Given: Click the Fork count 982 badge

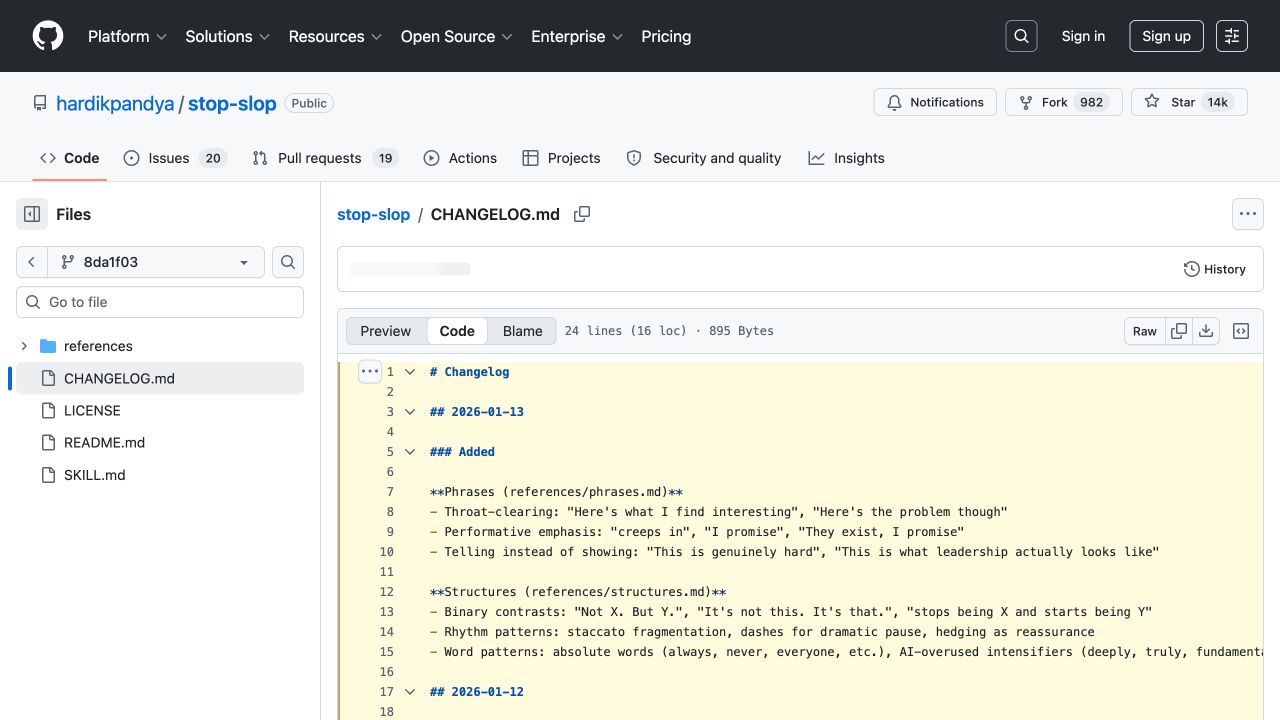Looking at the screenshot, I should 1091,102.
